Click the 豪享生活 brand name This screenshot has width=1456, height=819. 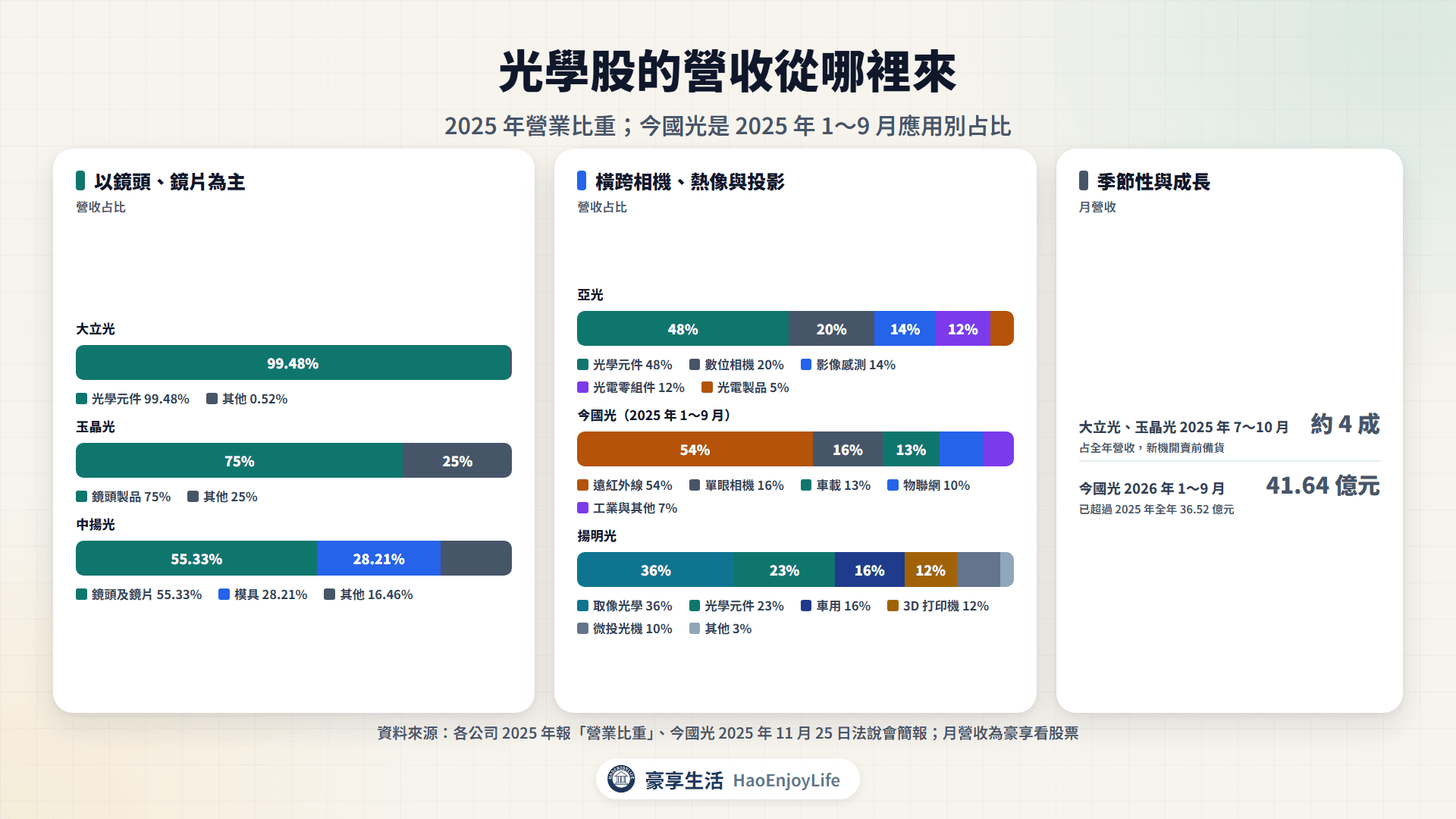(684, 780)
